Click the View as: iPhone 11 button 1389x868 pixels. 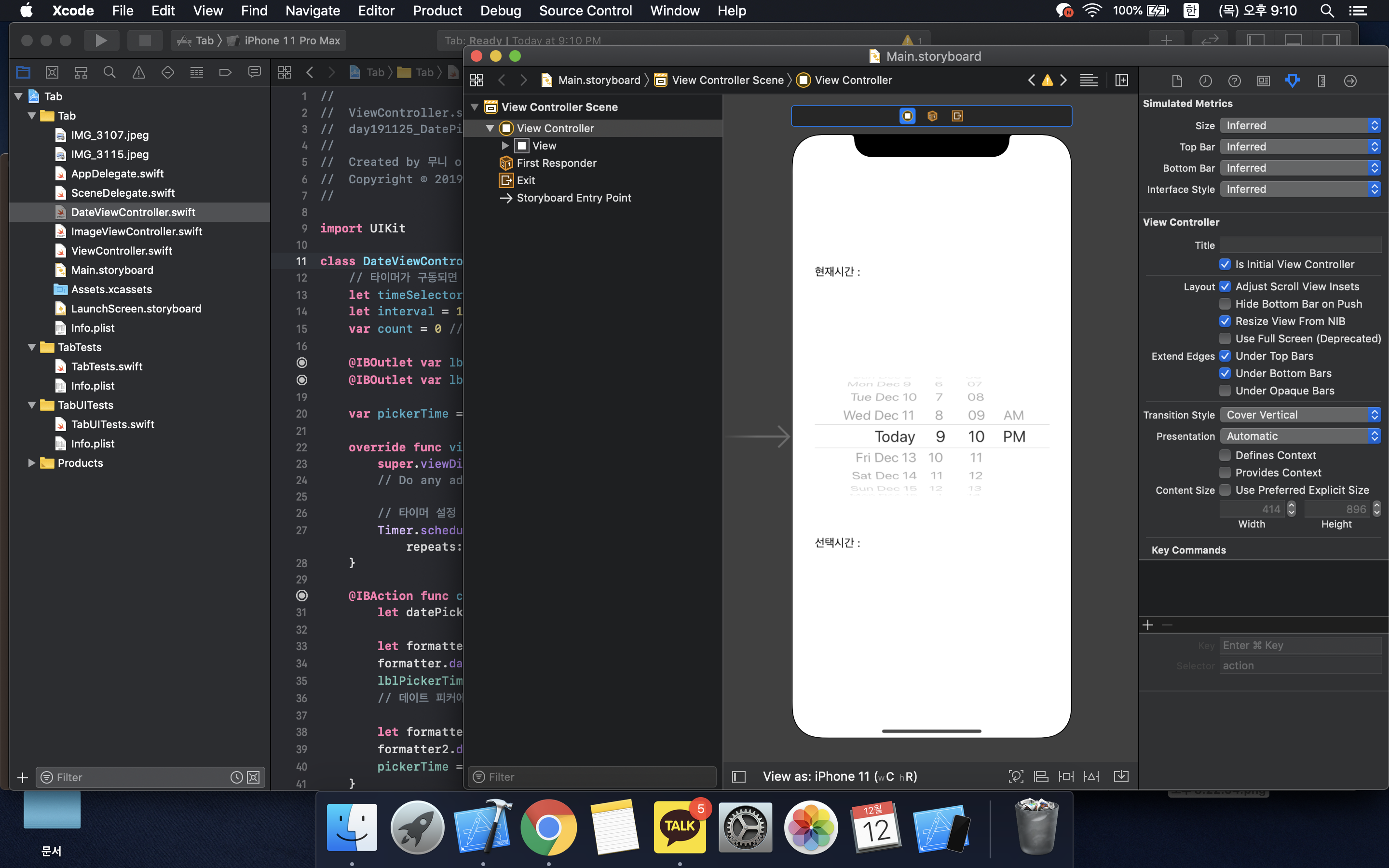click(x=839, y=776)
